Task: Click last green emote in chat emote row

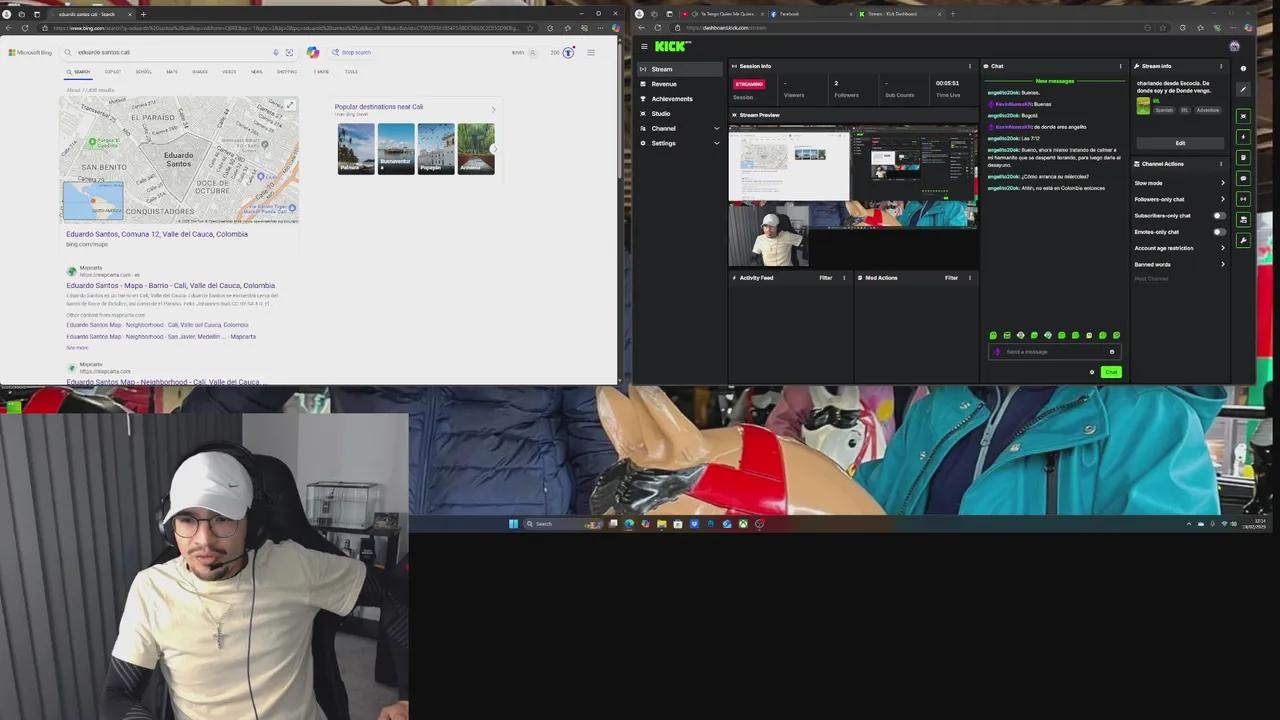Action: [x=1116, y=335]
